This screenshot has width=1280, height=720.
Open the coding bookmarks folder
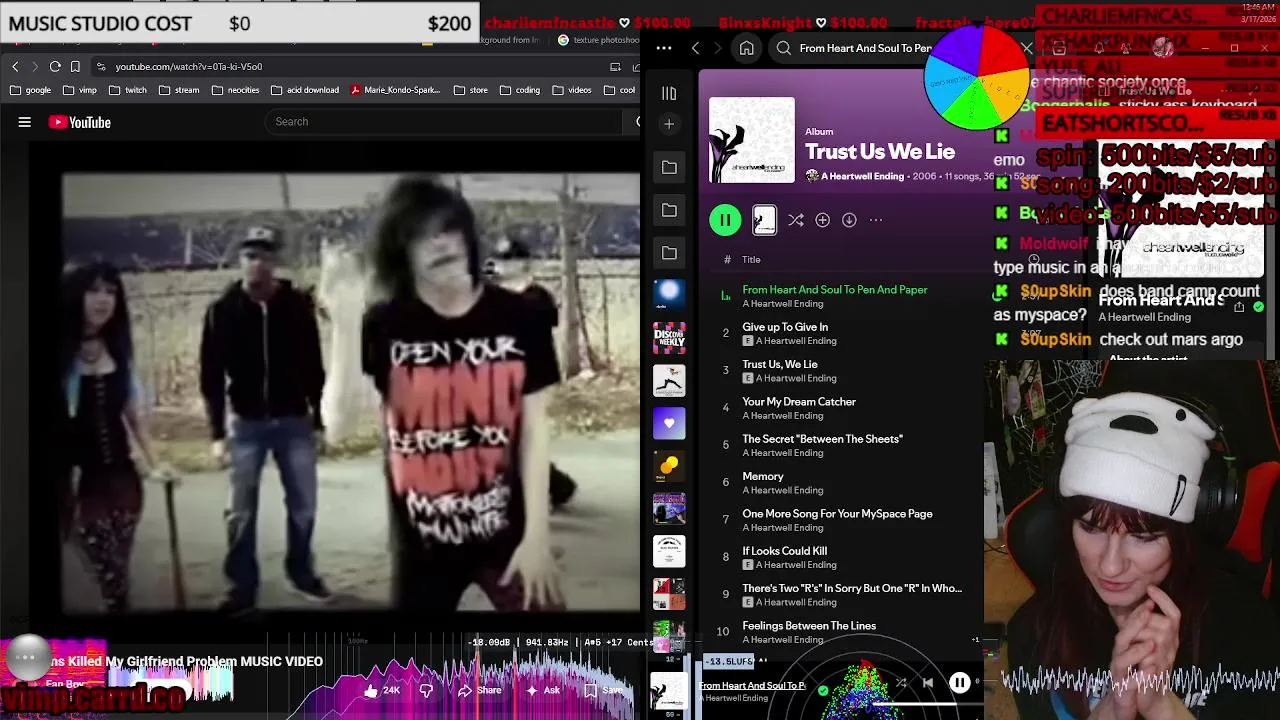(519, 90)
